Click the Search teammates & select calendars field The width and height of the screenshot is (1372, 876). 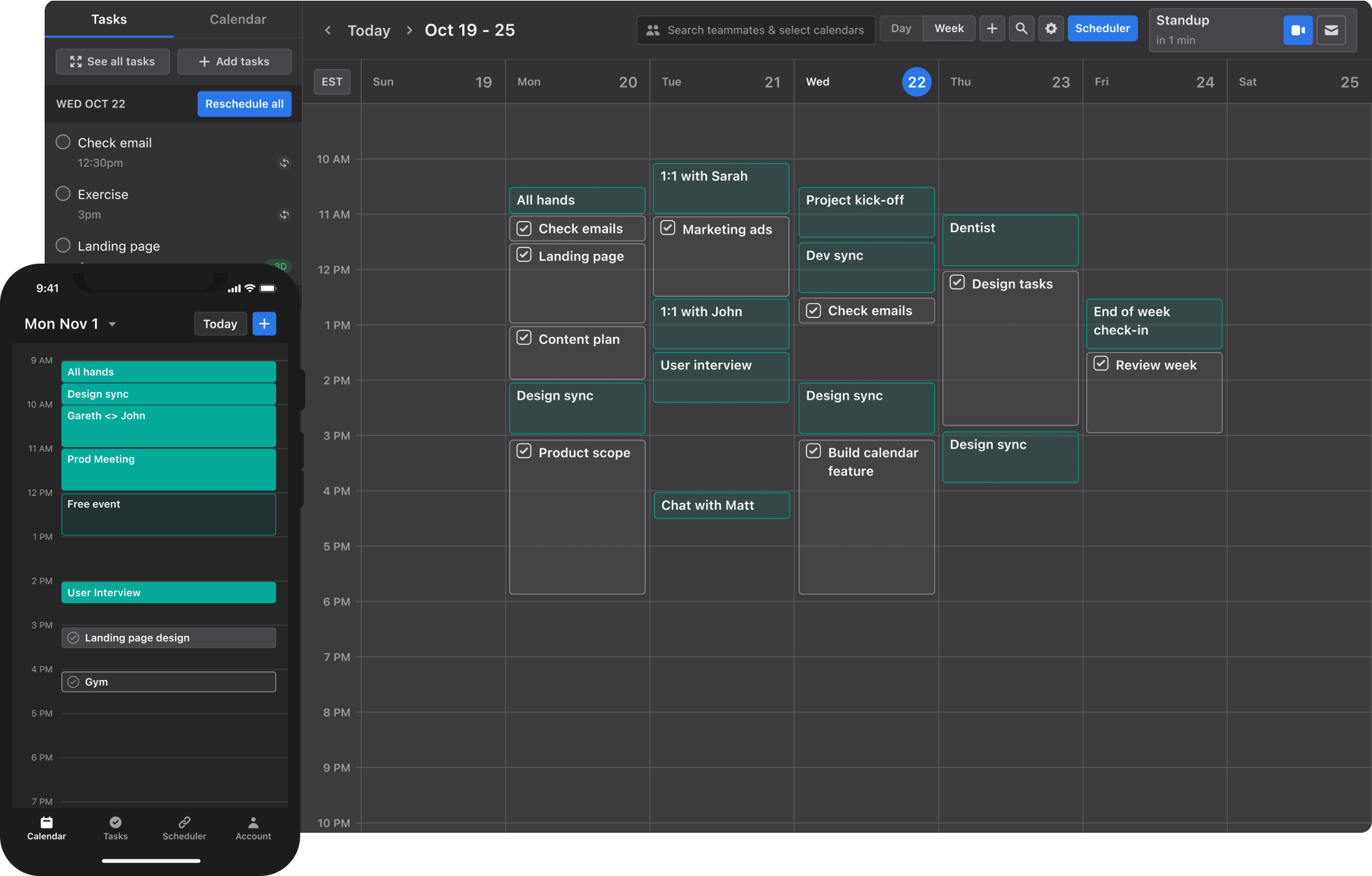756,30
